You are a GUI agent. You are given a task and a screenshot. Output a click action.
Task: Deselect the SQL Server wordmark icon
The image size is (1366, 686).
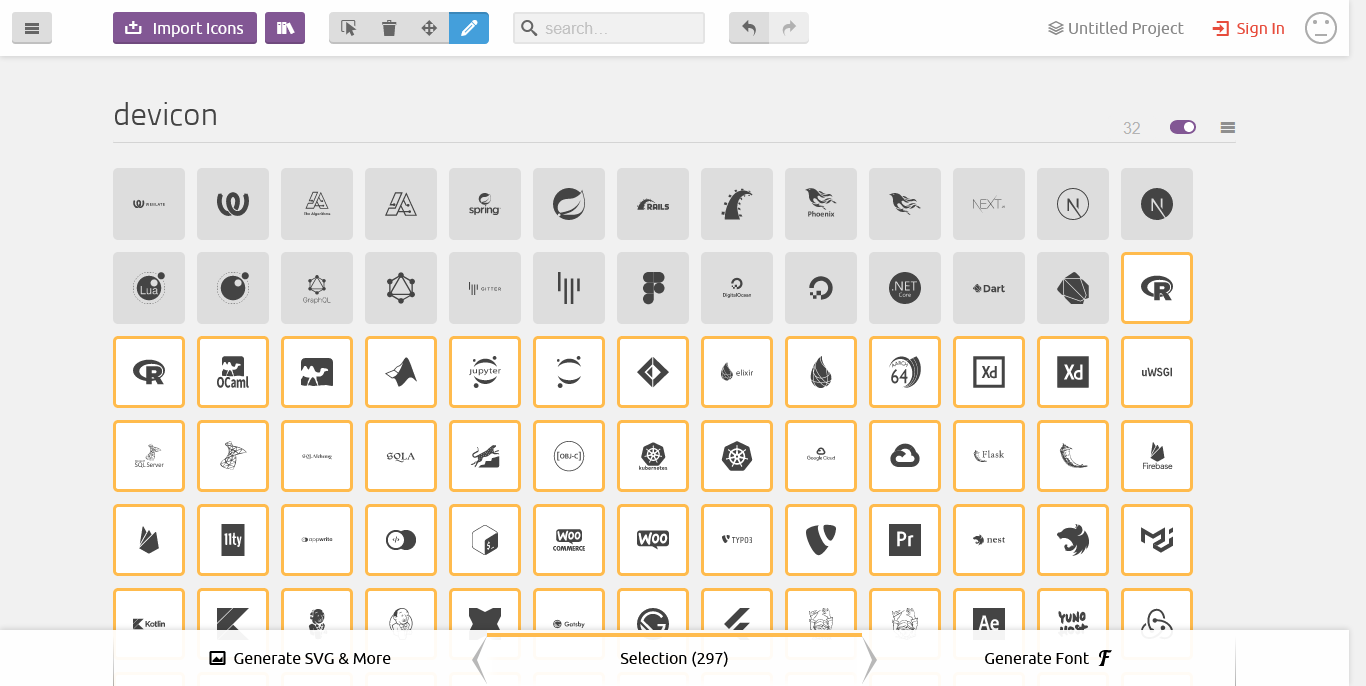click(149, 456)
